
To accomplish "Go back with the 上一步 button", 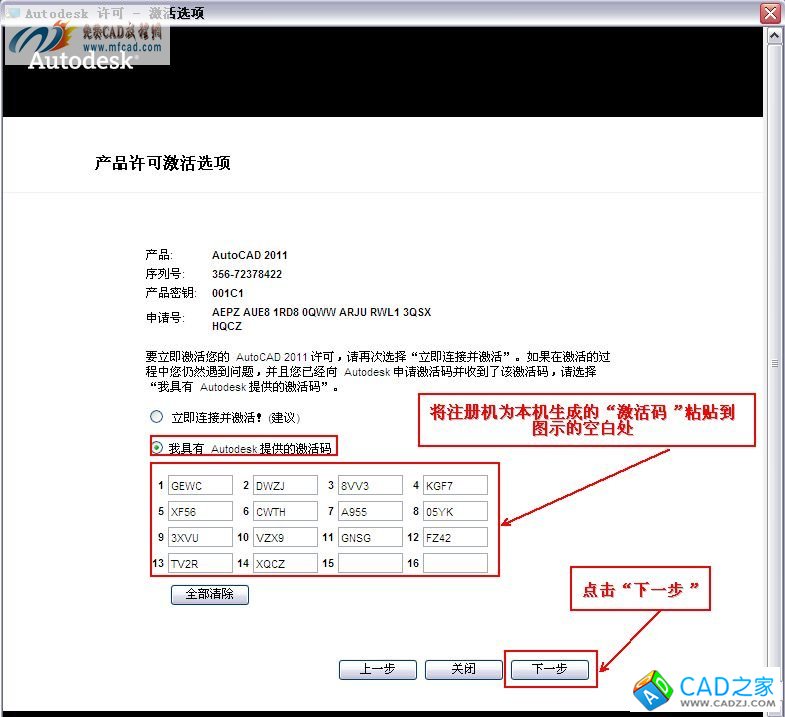I will pos(377,670).
